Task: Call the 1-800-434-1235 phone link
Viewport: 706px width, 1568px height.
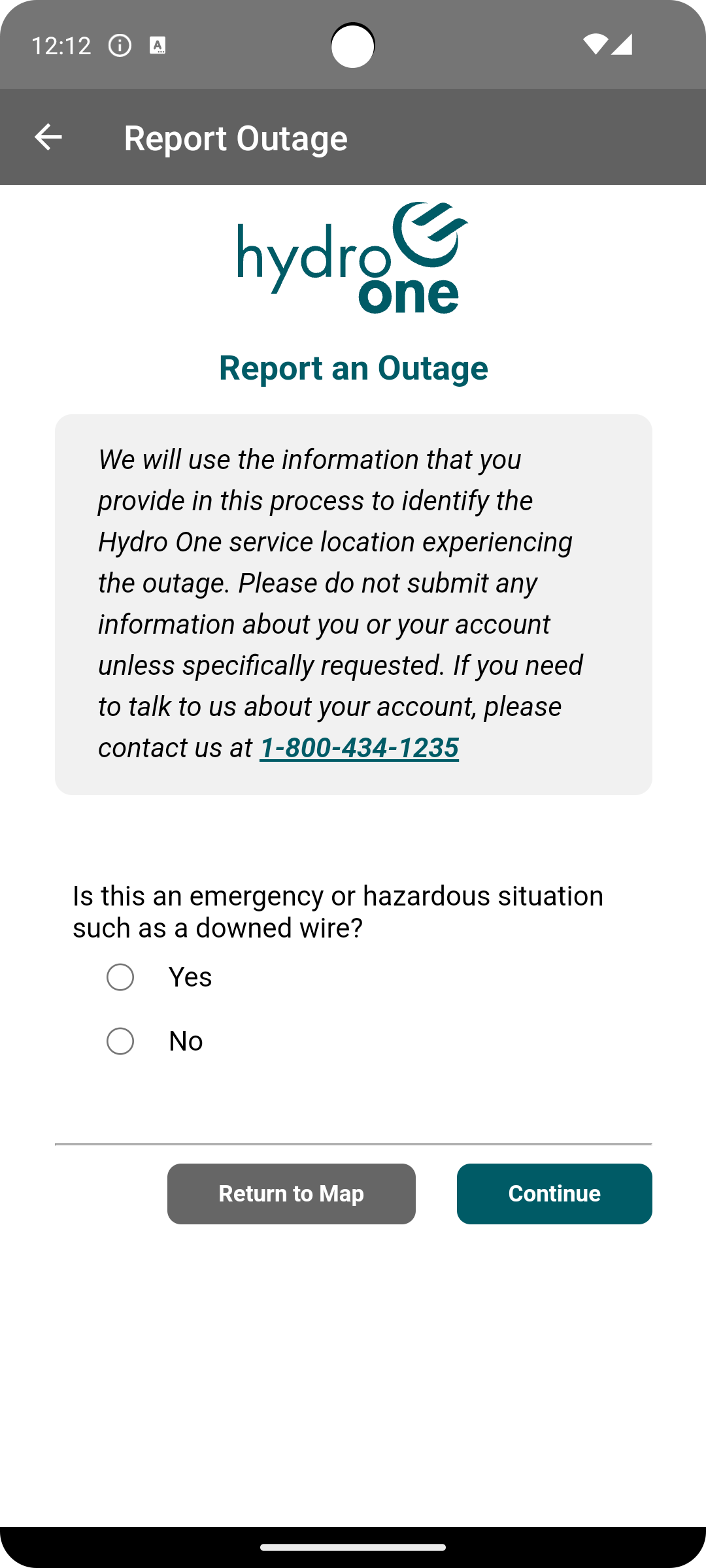Action: click(359, 748)
